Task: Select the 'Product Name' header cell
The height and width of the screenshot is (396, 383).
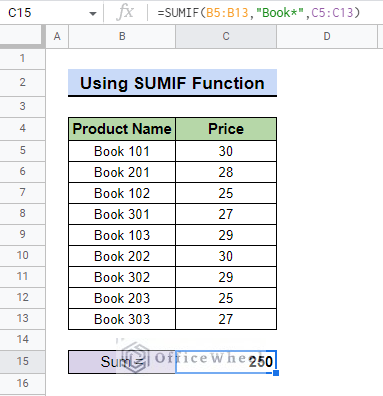Action: [x=122, y=129]
